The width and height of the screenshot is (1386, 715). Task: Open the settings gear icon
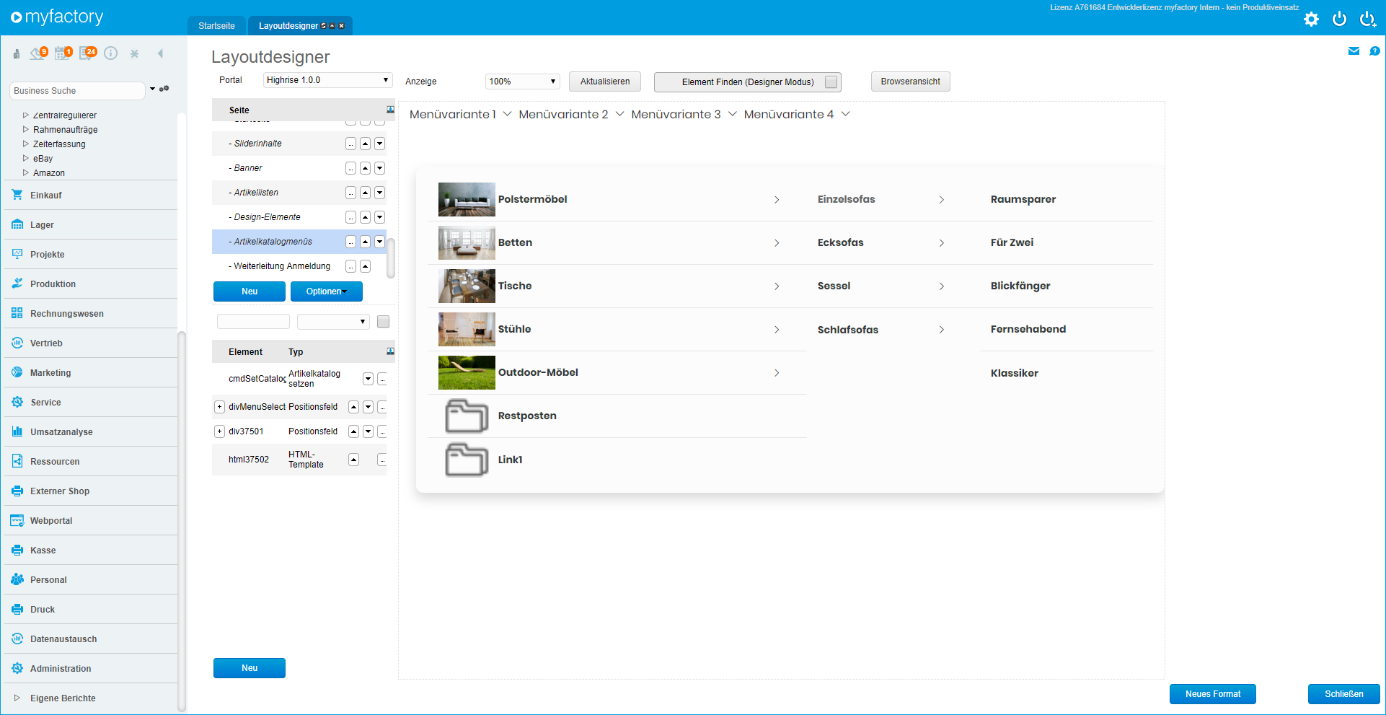(1311, 19)
